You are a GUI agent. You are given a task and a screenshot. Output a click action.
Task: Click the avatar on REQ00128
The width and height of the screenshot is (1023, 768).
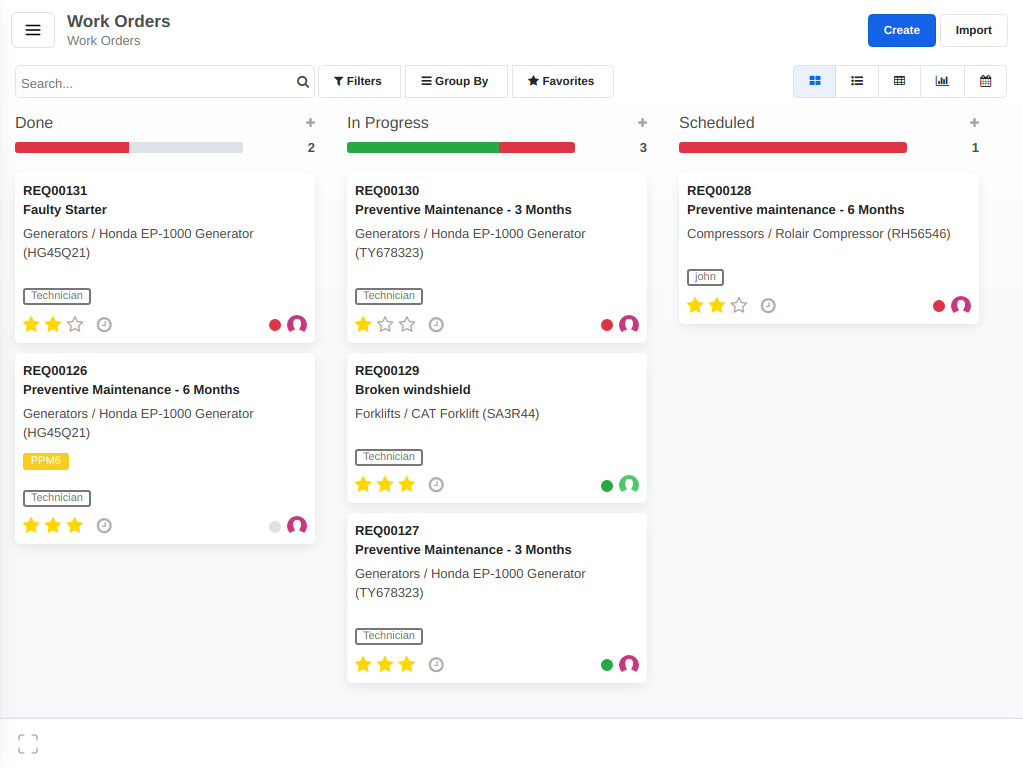(x=961, y=305)
